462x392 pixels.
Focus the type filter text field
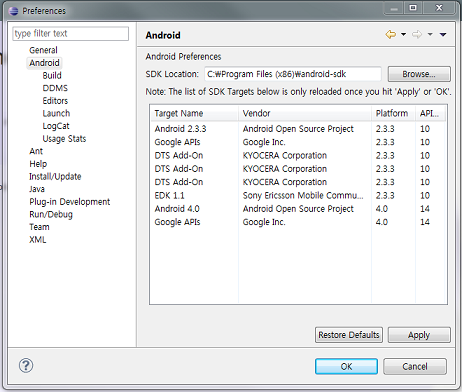click(71, 34)
